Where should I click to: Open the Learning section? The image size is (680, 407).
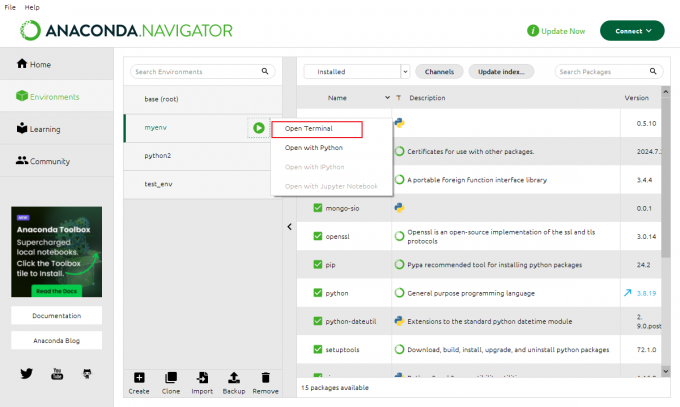[x=56, y=129]
